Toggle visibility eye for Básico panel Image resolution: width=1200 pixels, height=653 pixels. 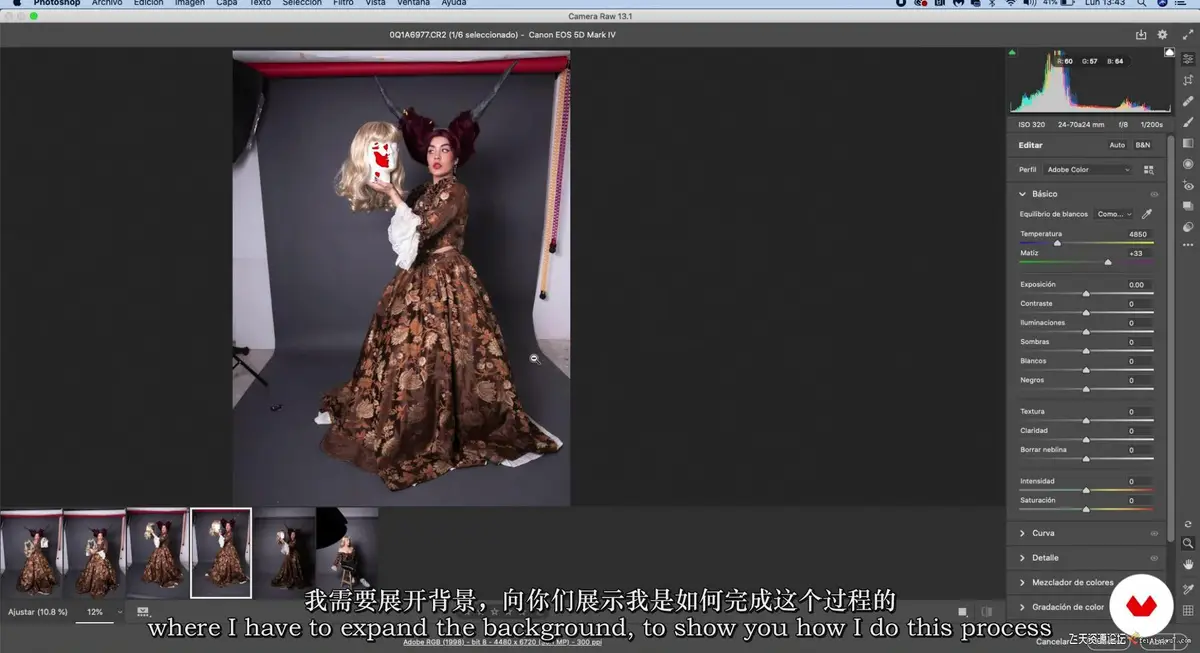point(1154,194)
